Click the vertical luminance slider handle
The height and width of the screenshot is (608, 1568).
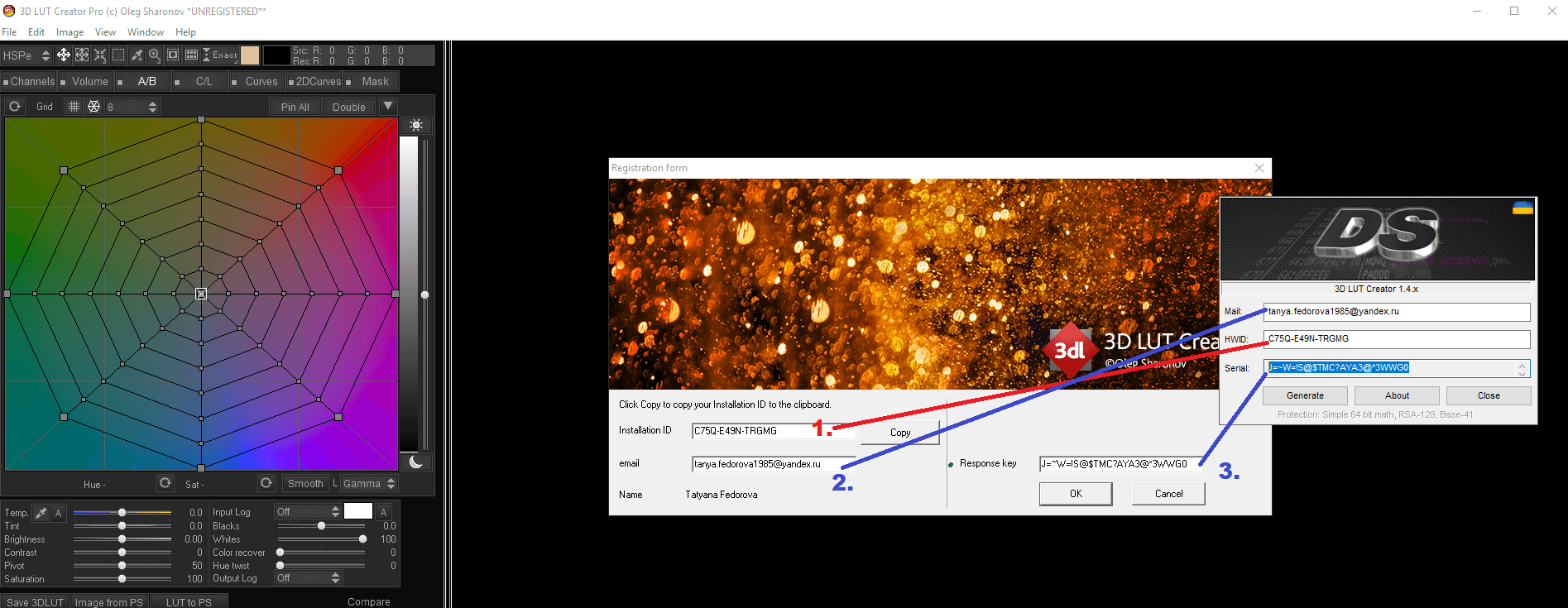tap(424, 294)
